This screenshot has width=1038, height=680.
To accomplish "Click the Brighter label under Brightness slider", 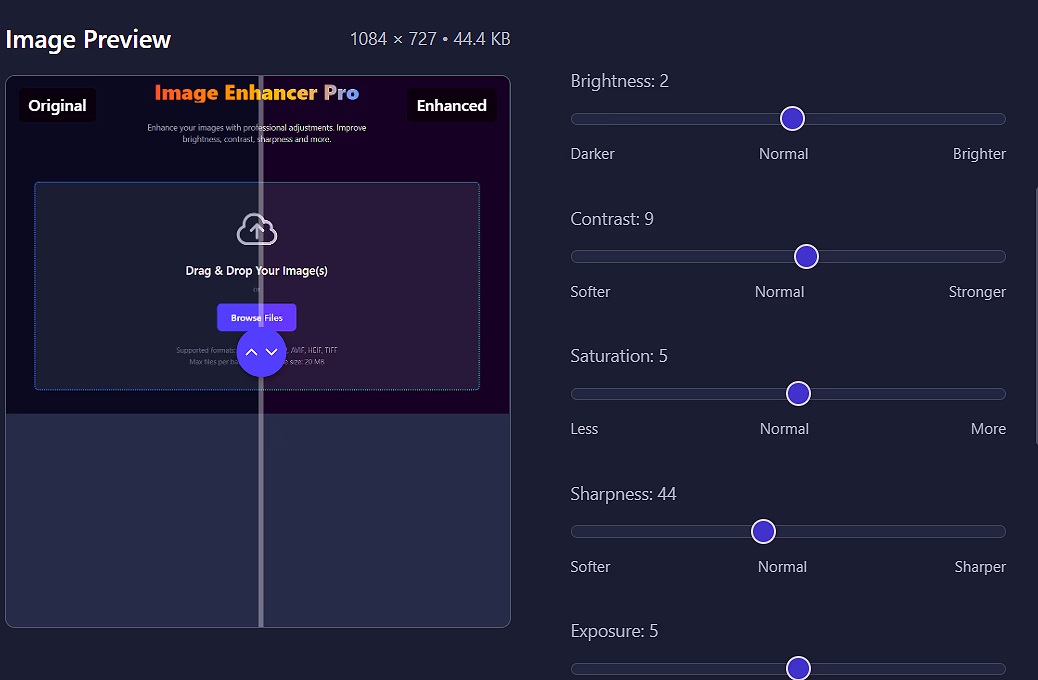I will (979, 154).
